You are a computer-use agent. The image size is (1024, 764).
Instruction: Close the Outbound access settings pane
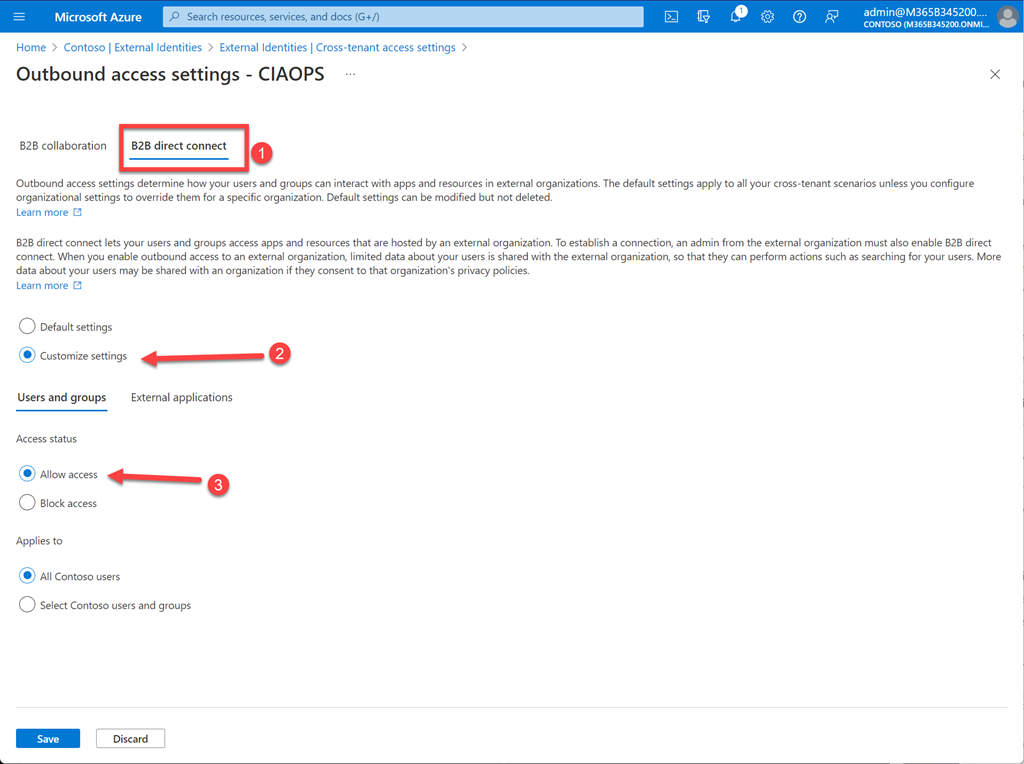click(x=994, y=75)
